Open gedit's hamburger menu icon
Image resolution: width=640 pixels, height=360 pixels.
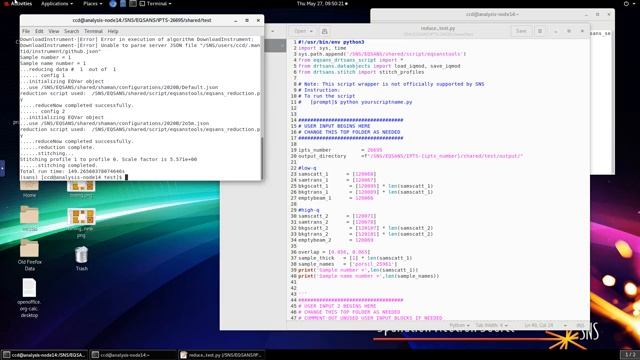(540, 31)
